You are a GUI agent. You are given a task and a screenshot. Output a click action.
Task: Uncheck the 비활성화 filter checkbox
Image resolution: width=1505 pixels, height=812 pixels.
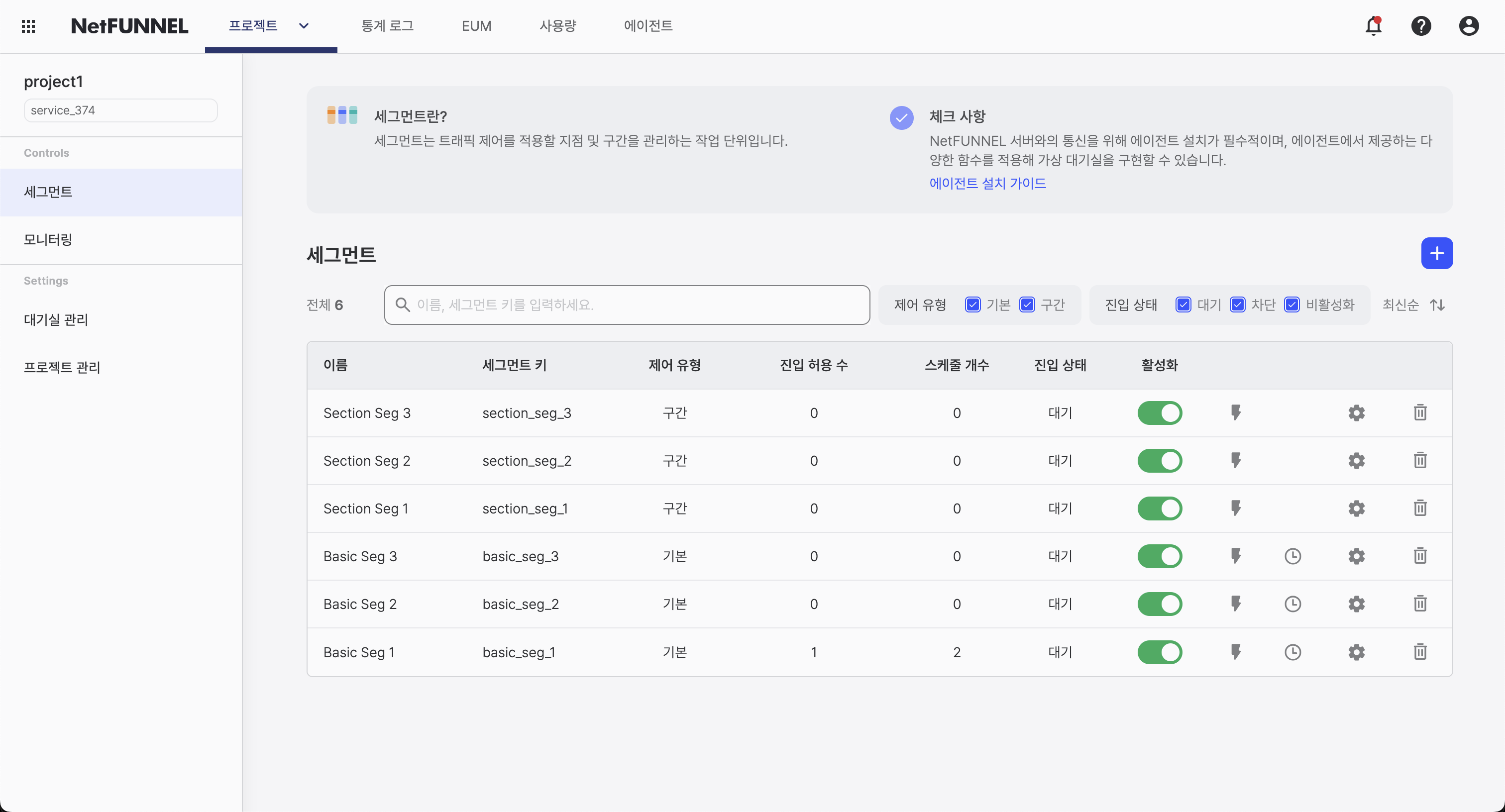tap(1292, 304)
